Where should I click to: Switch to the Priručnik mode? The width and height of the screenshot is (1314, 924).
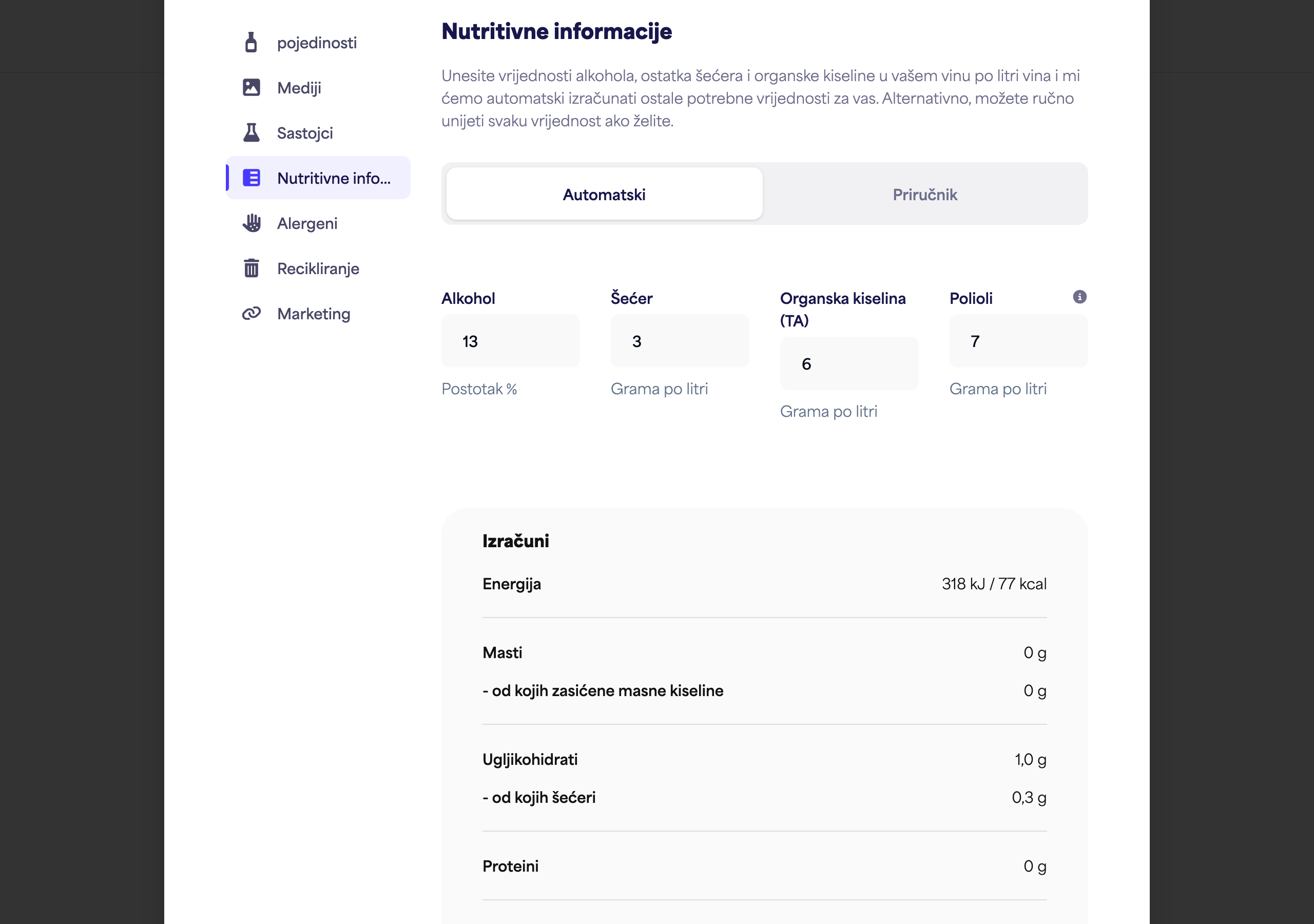tap(925, 194)
